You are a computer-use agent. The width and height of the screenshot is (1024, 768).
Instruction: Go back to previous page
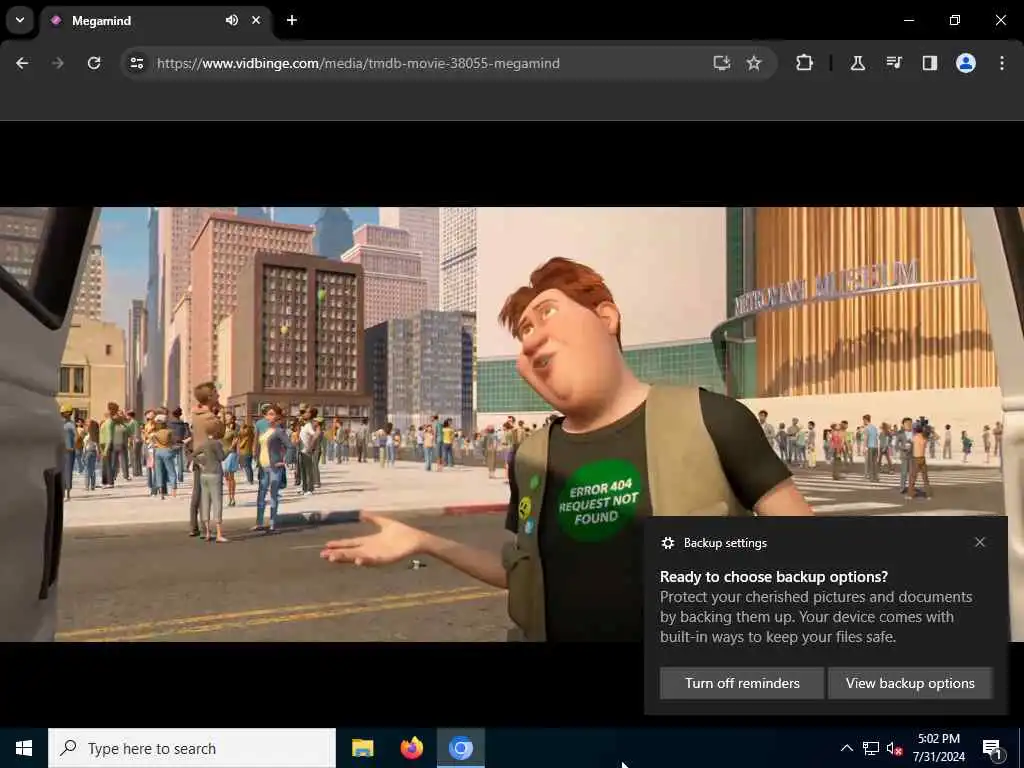click(22, 63)
